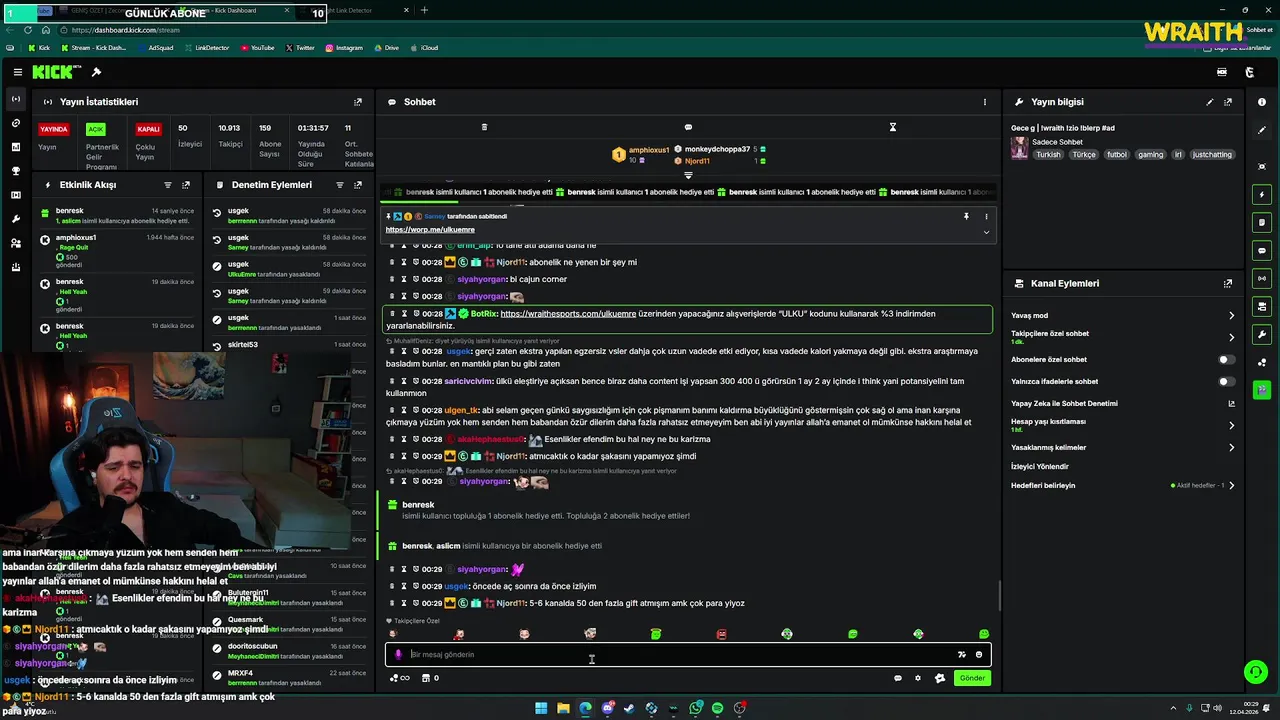Open the wrench settings icon in left sidebar

pos(16,219)
